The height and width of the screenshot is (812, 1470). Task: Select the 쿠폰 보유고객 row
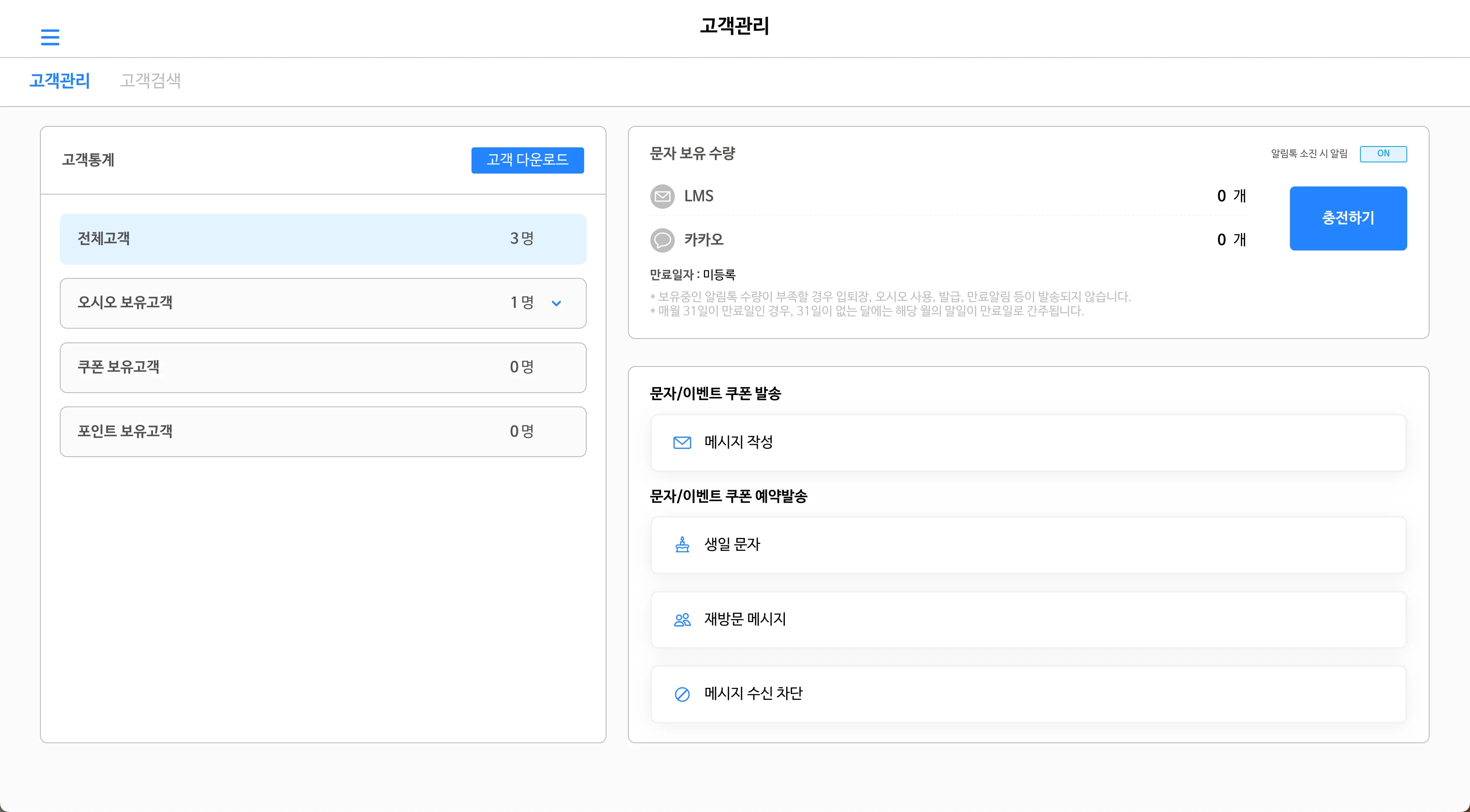(x=323, y=368)
